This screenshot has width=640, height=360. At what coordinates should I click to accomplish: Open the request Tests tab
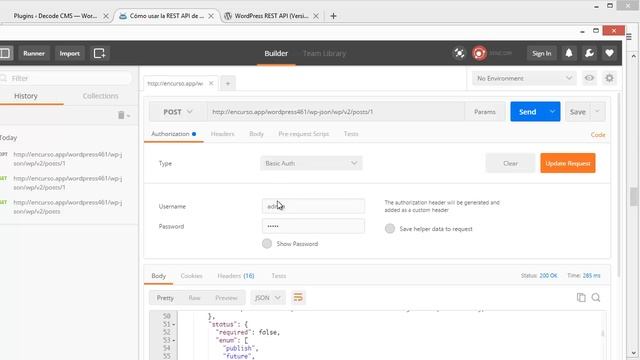pyautogui.click(x=351, y=134)
